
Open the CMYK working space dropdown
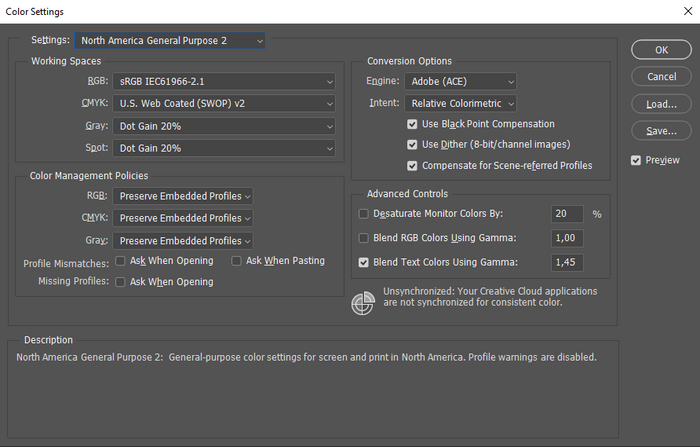224,103
